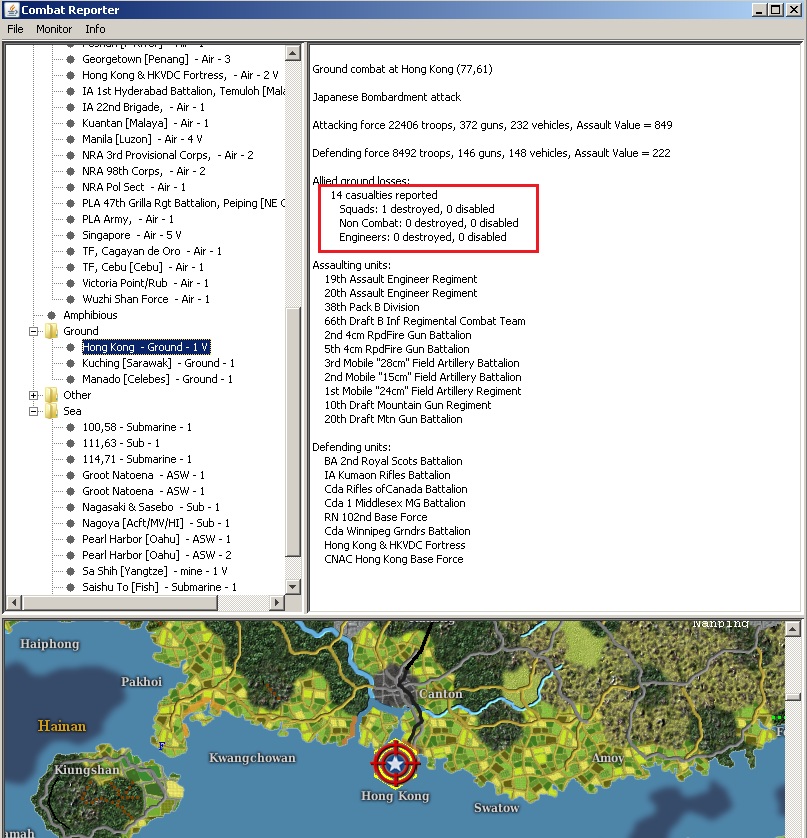Select Manado [Celebes] - Ground - 1 report
Viewport: 807px width, 838px height.
pos(157,379)
